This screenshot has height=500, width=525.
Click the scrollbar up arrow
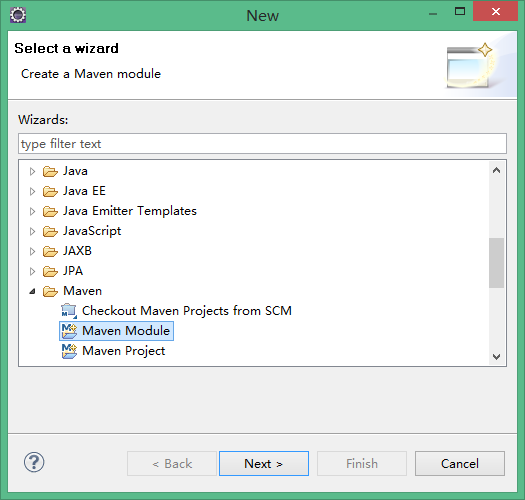pos(496,170)
